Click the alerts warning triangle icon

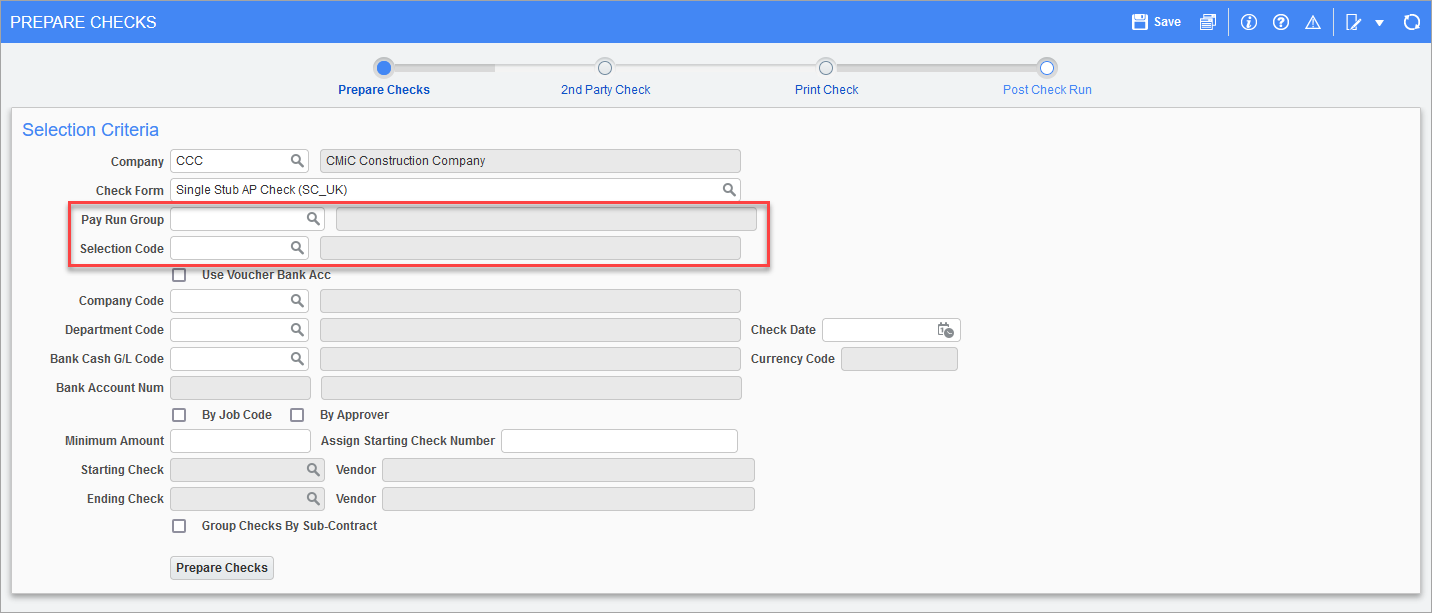(1313, 21)
